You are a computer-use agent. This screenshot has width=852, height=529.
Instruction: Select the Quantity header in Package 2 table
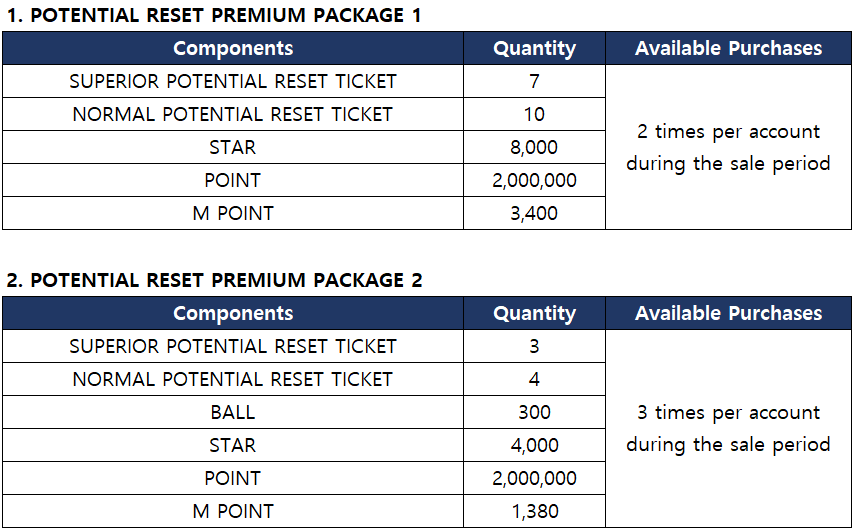pyautogui.click(x=534, y=313)
